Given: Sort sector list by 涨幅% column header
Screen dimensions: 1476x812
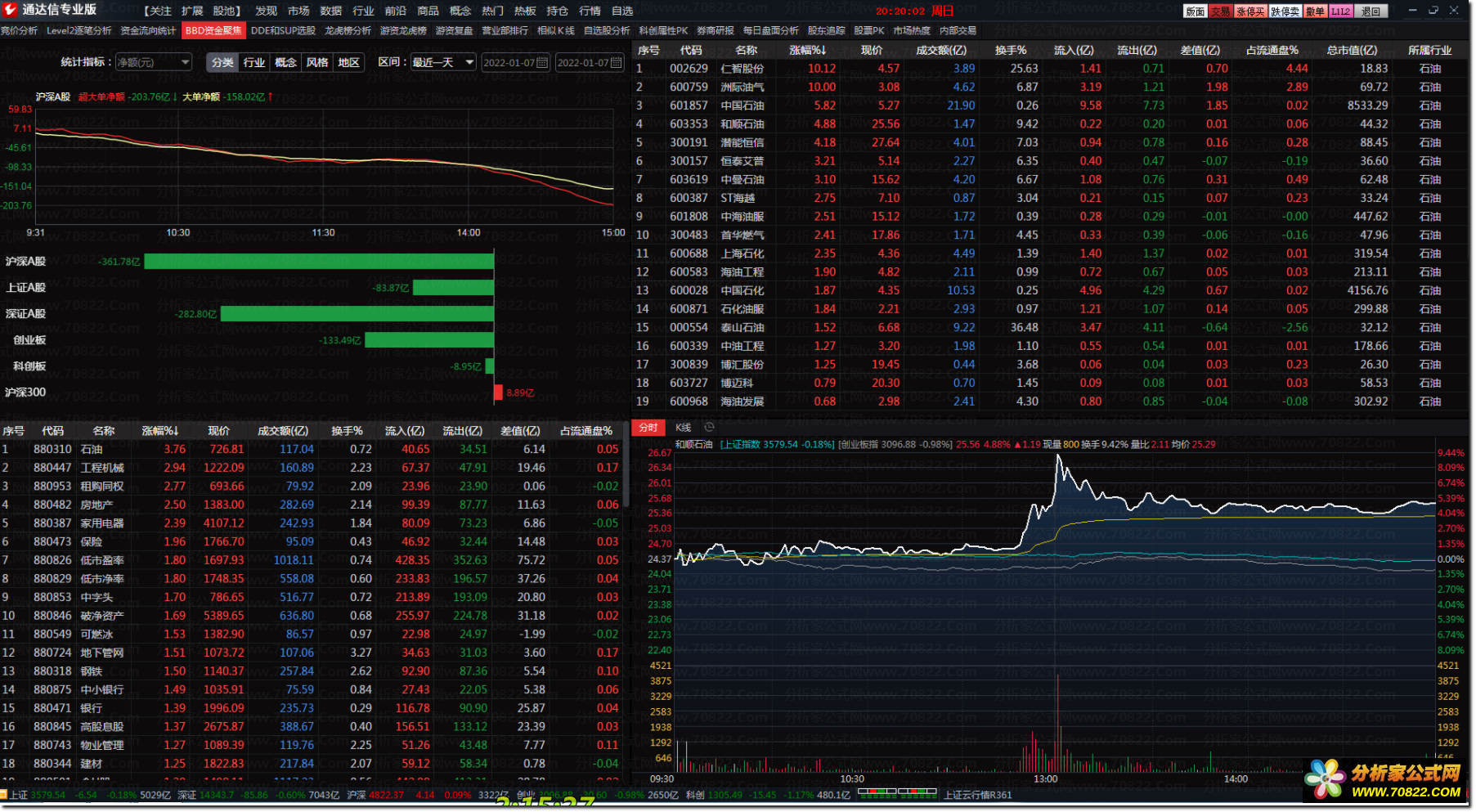Looking at the screenshot, I should tap(160, 431).
